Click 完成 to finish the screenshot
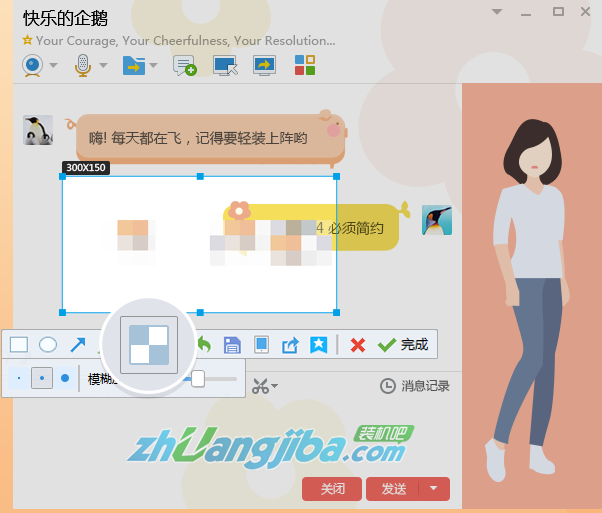This screenshot has width=602, height=513. click(403, 345)
